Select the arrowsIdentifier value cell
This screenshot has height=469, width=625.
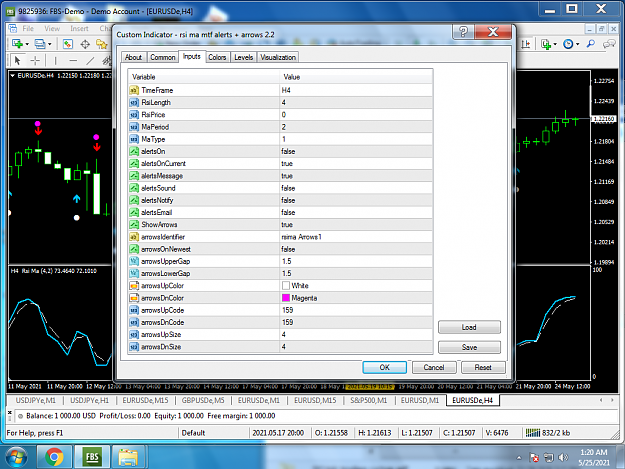tap(356, 237)
